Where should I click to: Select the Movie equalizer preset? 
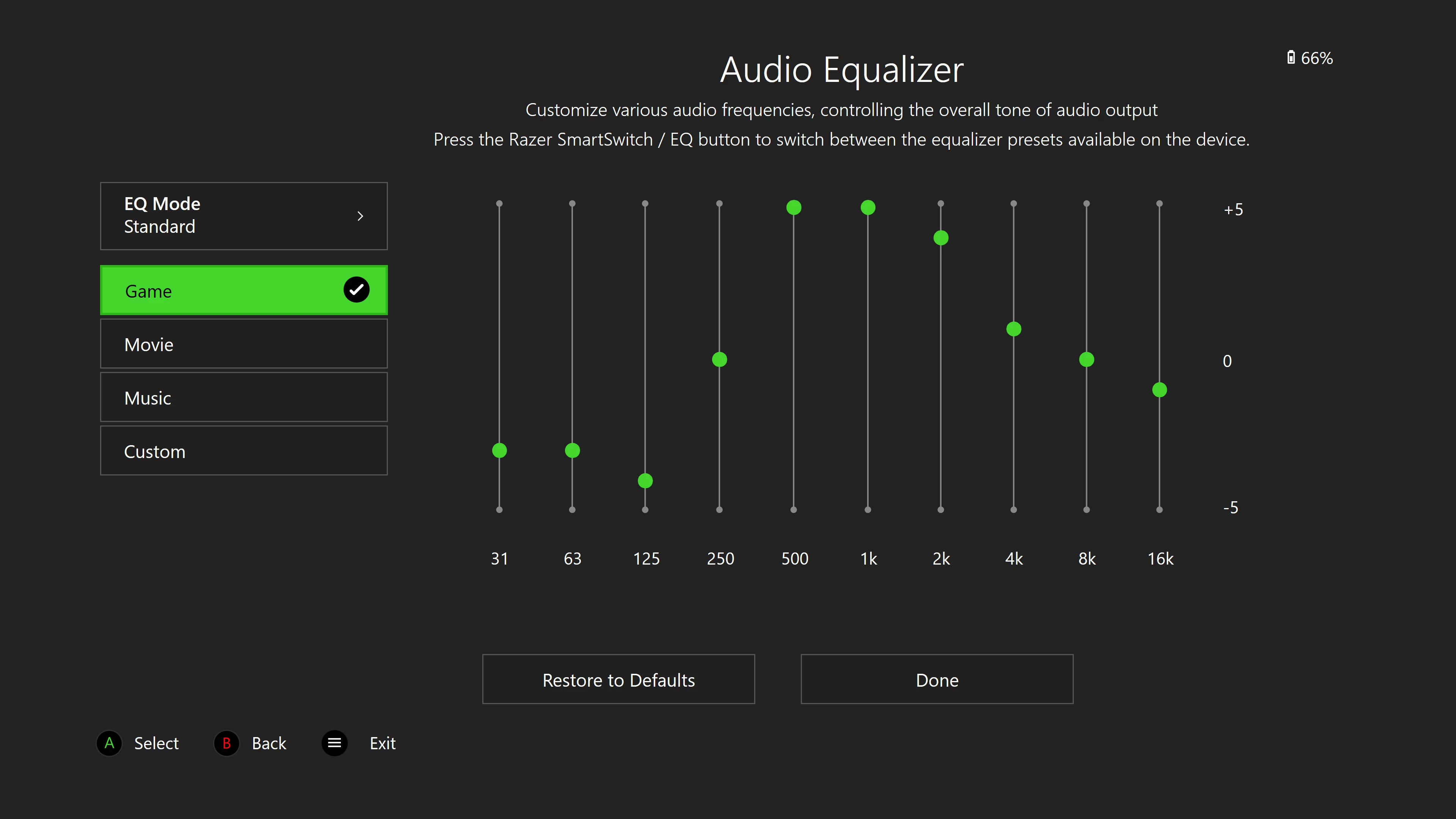(x=243, y=344)
